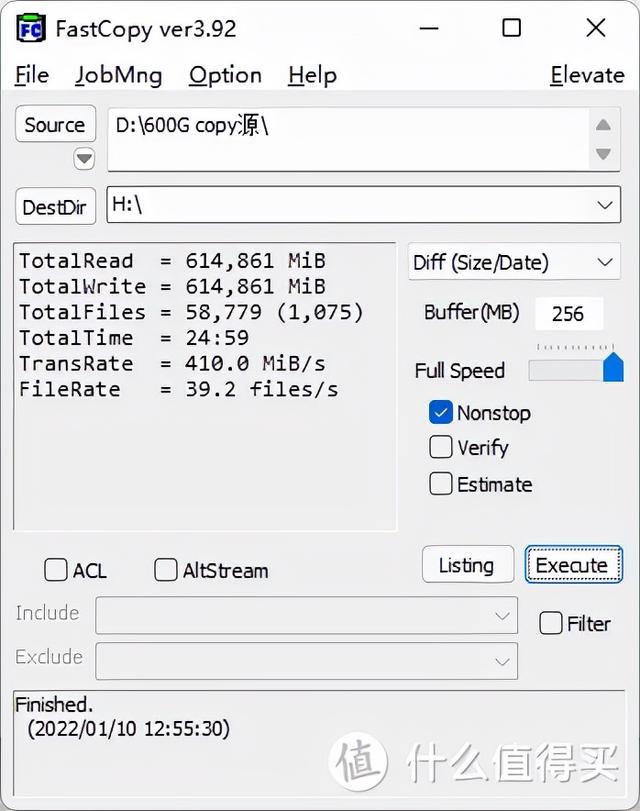Enable the Estimate checkbox
The width and height of the screenshot is (640, 811).
(x=441, y=484)
